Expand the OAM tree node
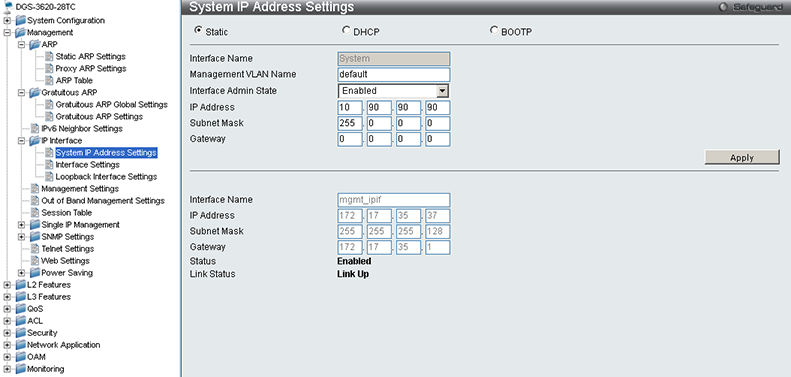 point(7,357)
